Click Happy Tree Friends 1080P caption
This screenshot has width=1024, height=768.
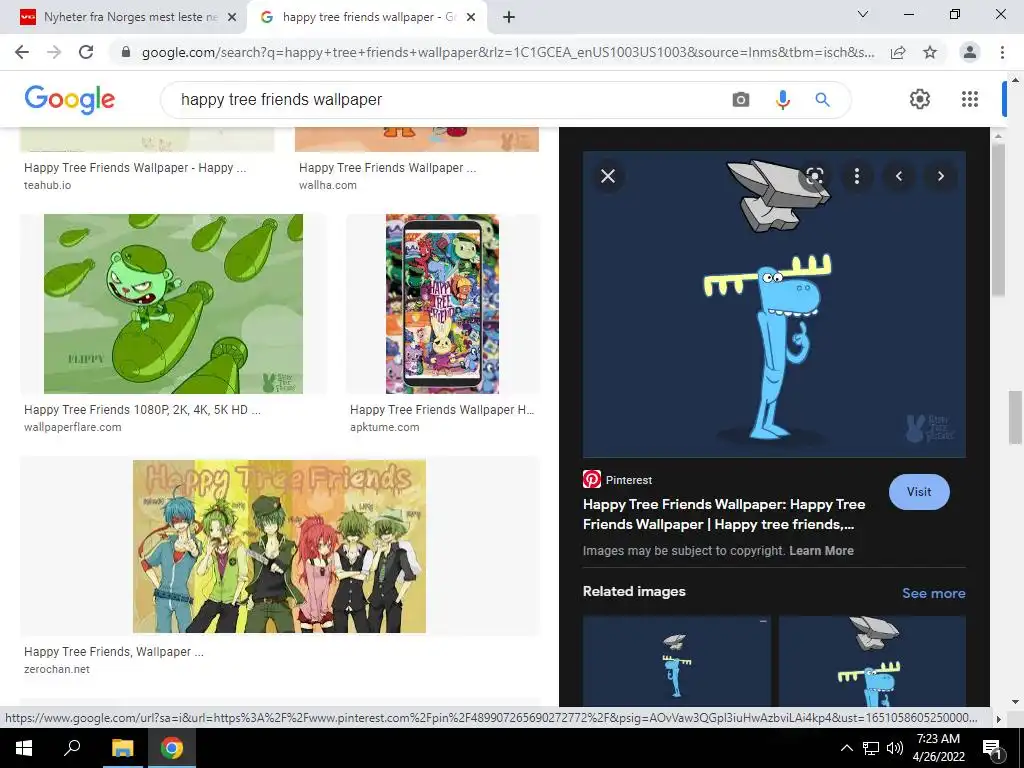142,409
